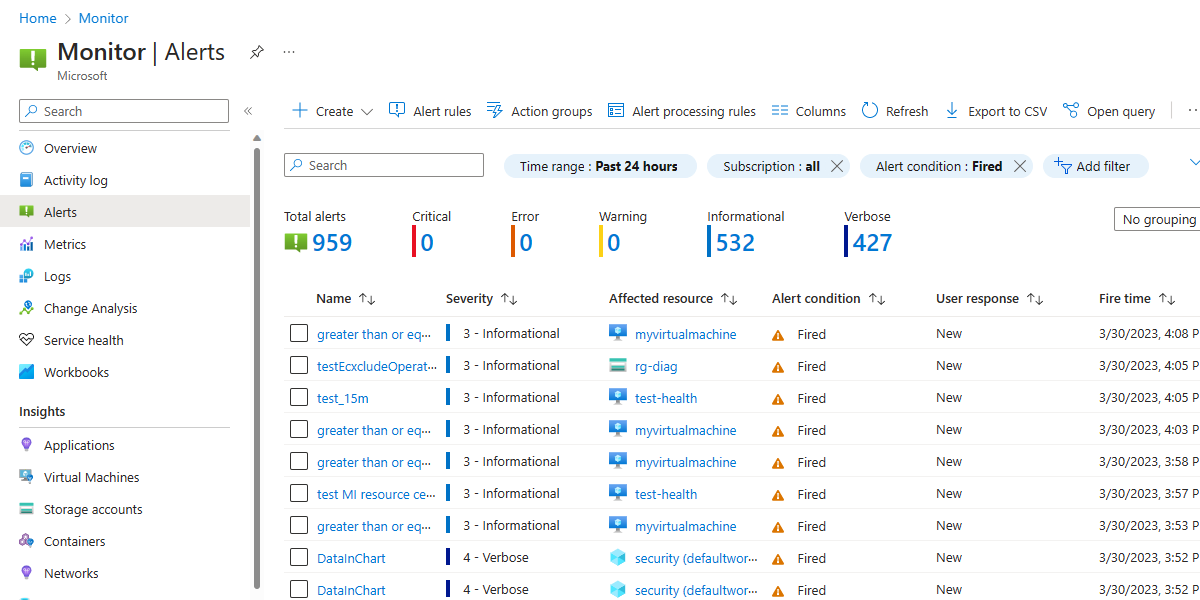This screenshot has height=600, width=1200.
Task: Click the Alert rules toolbar icon
Action: pos(397,110)
